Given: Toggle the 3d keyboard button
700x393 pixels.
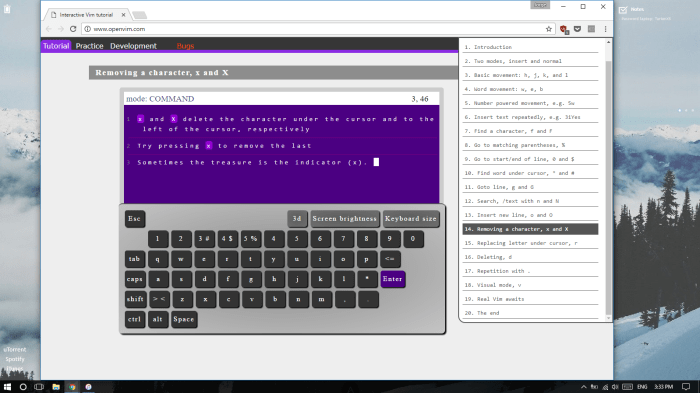Looking at the screenshot, I should 297,219.
